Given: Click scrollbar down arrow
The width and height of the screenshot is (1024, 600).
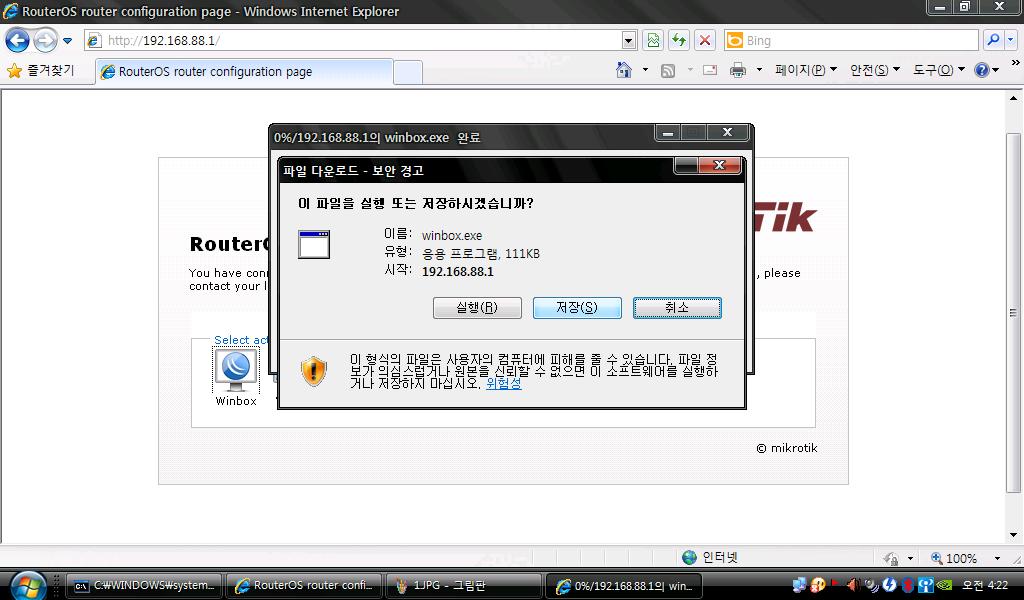Looking at the screenshot, I should (x=1013, y=535).
